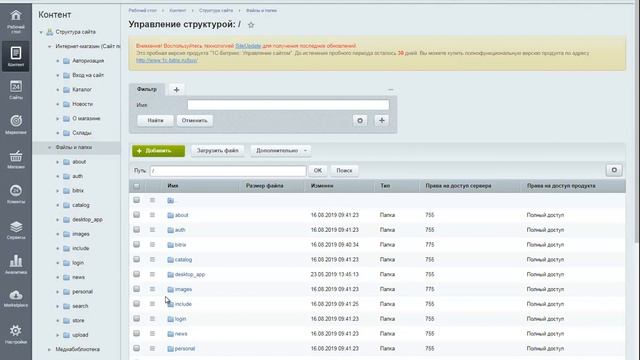Open the actions menu for news row
The width and height of the screenshot is (640, 360).
[152, 333]
